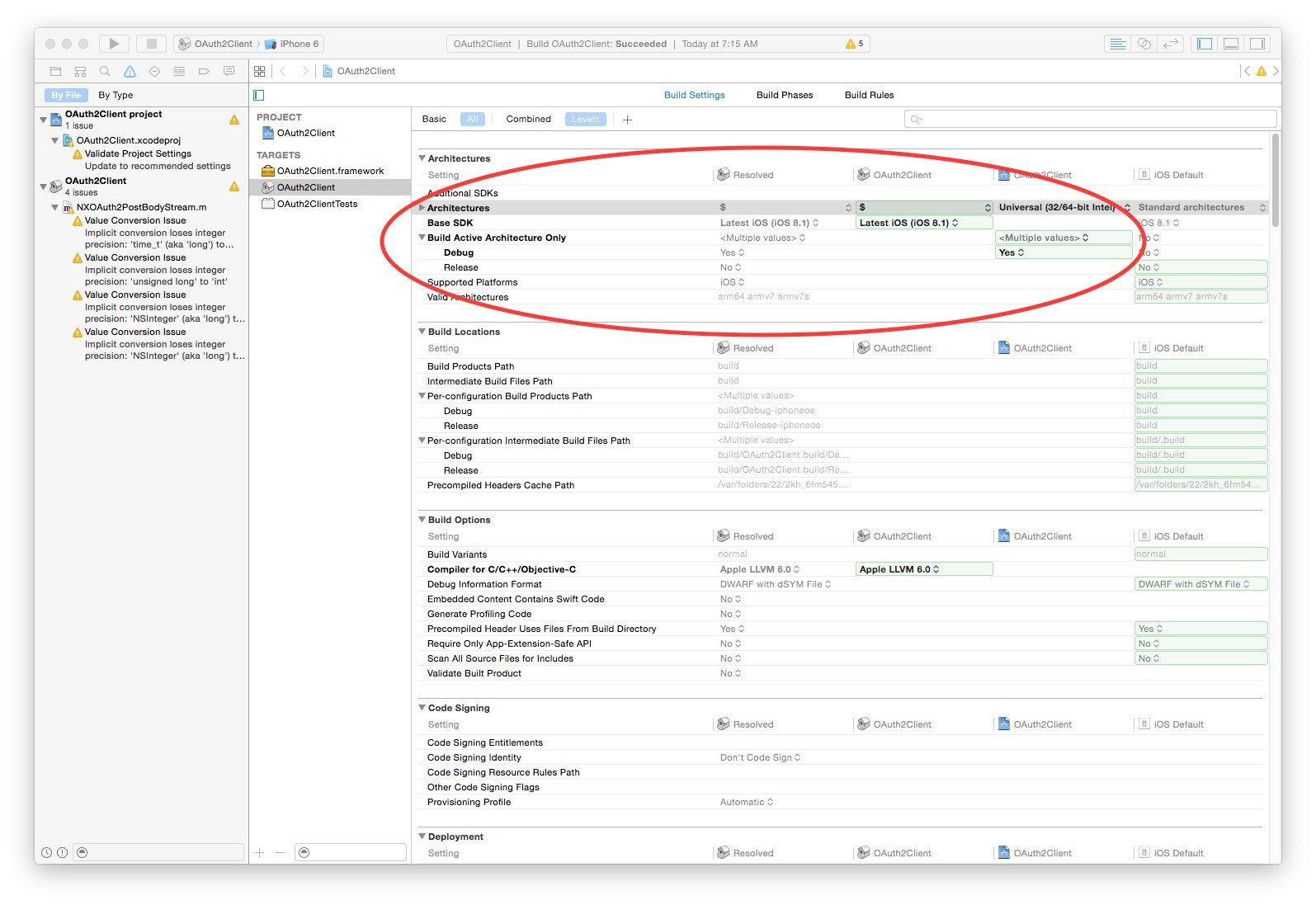Screen dimensions: 1316x905
Task: Show Basic build settings
Action: (434, 119)
